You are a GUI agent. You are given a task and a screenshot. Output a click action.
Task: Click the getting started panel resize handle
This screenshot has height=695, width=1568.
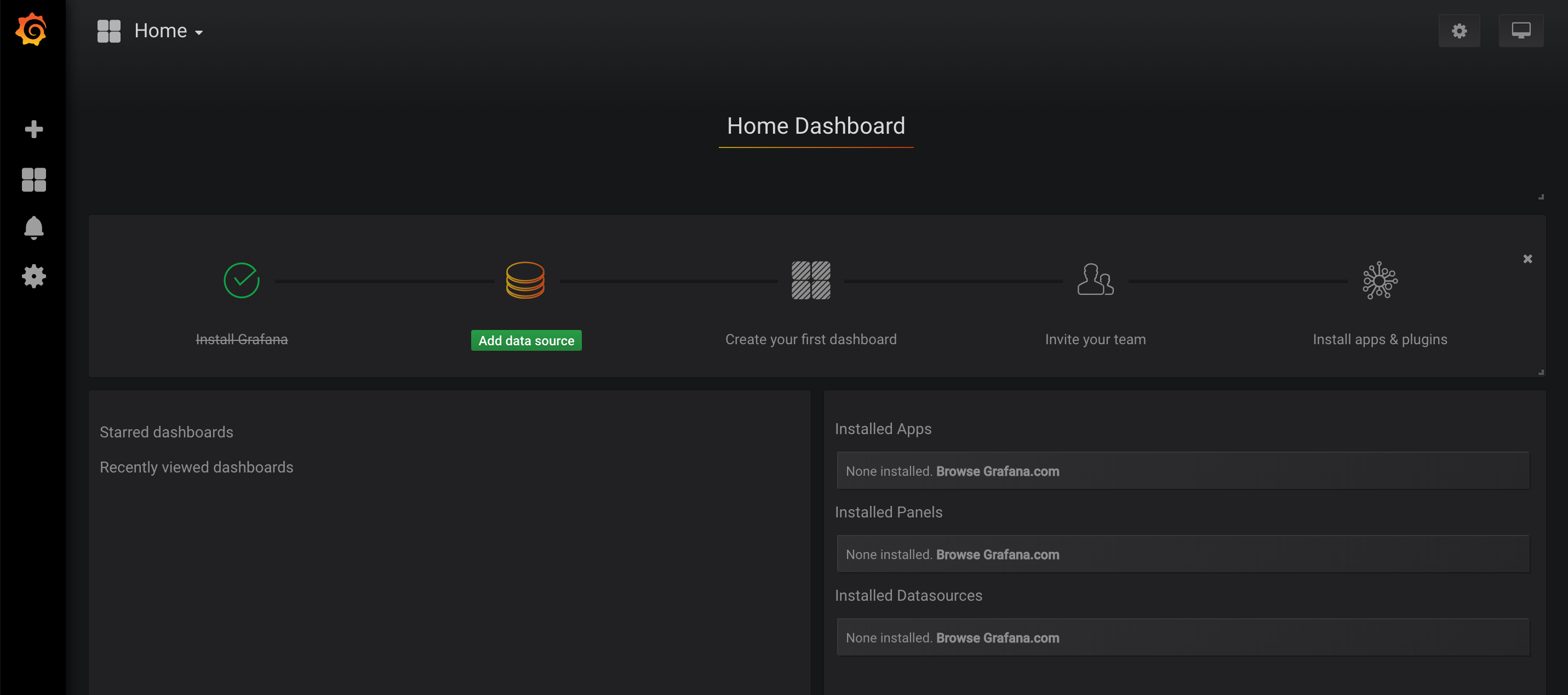(1541, 372)
